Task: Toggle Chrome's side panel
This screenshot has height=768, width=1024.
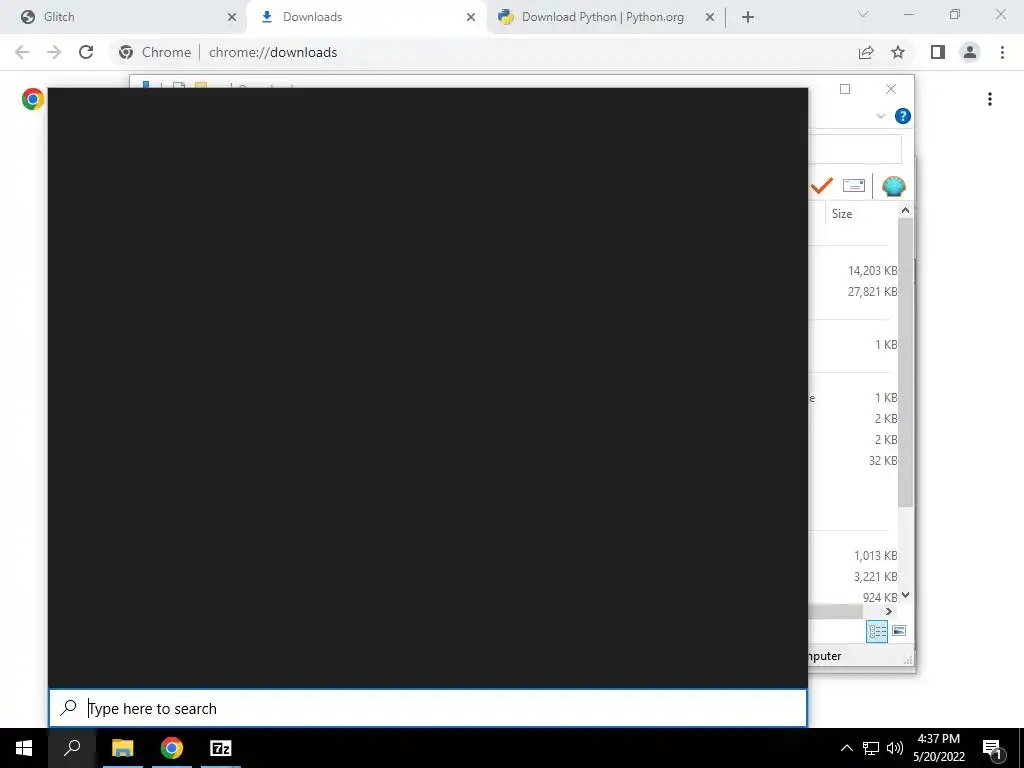Action: (x=938, y=52)
